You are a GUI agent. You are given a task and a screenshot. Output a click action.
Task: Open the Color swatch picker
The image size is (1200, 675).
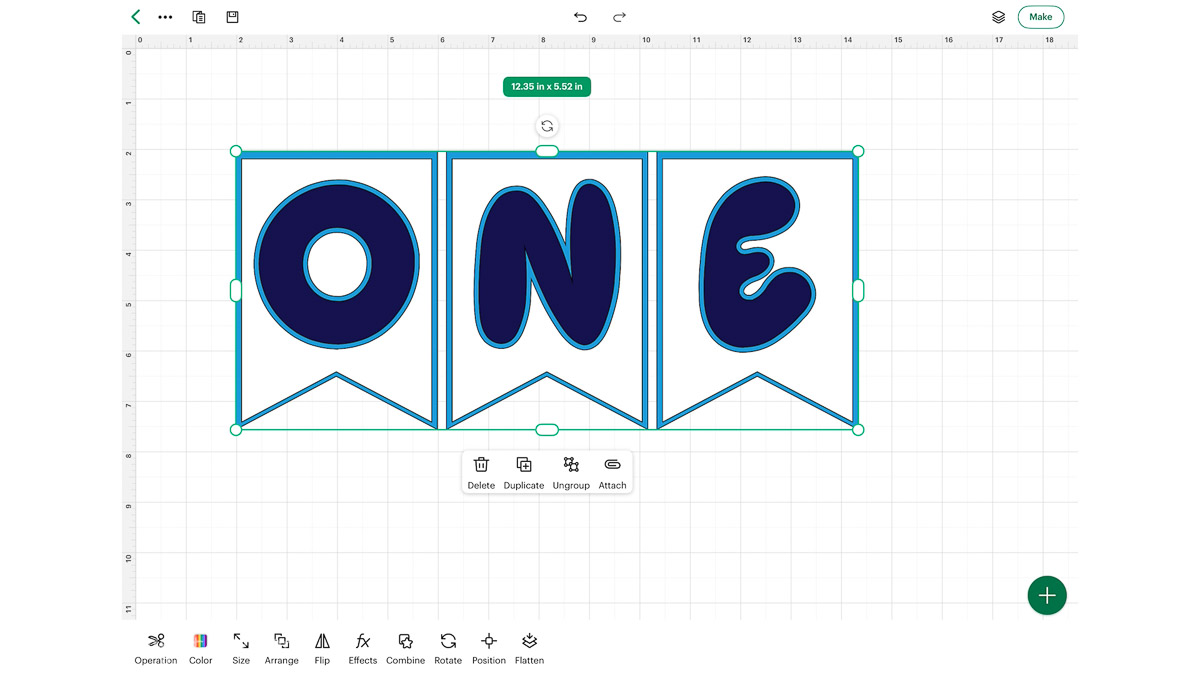click(x=200, y=646)
